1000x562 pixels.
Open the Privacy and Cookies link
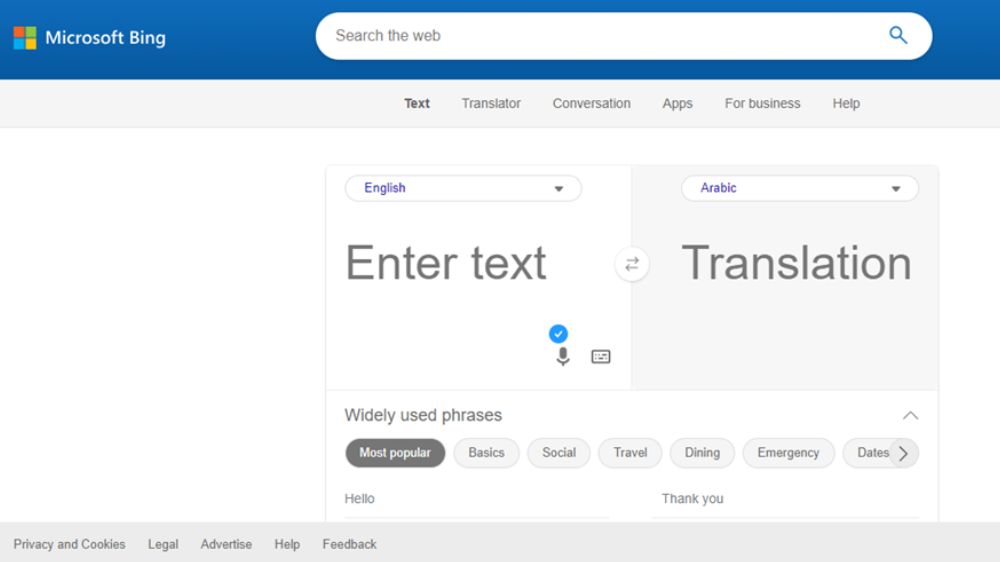69,544
